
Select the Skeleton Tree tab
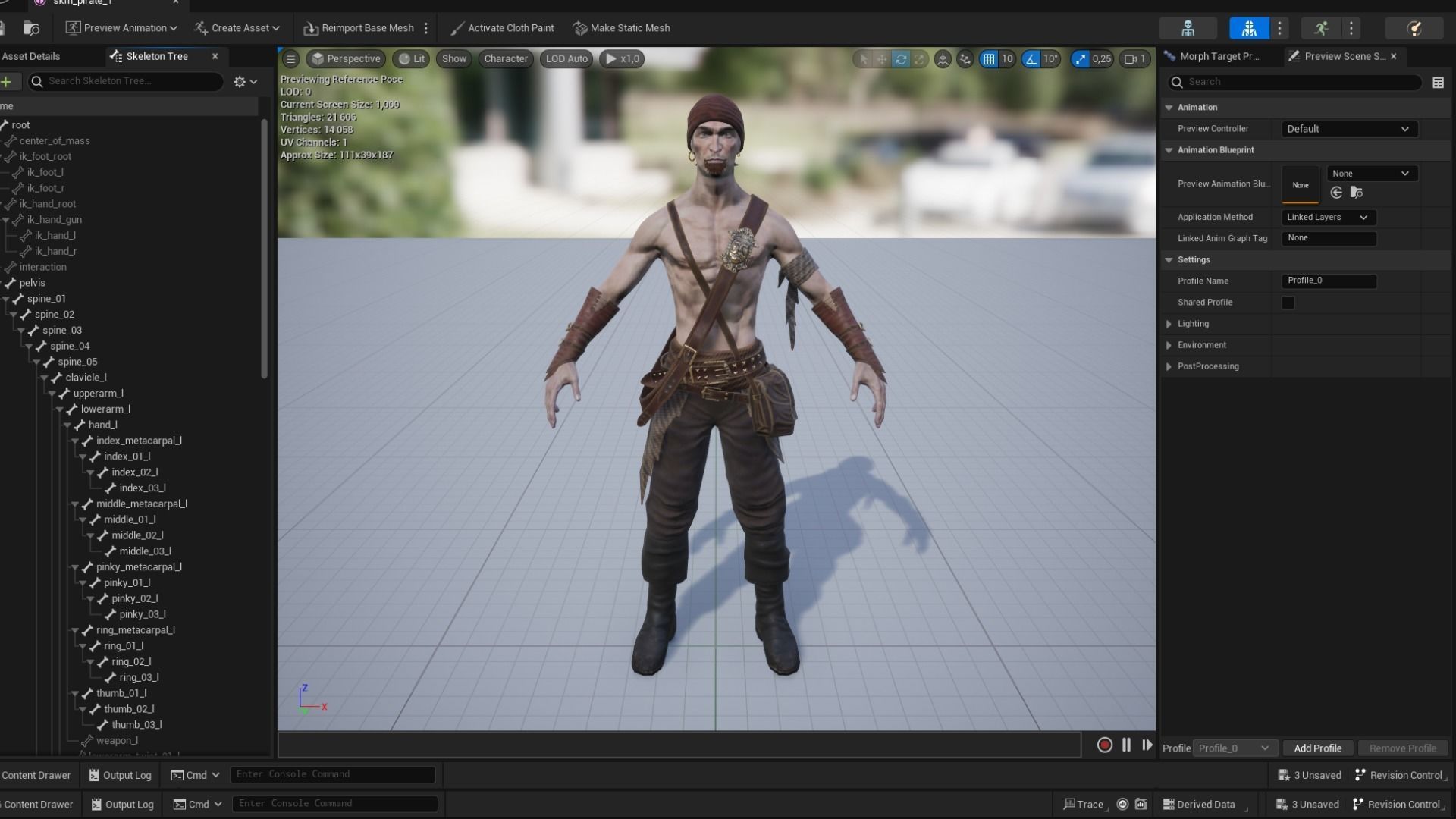click(157, 56)
